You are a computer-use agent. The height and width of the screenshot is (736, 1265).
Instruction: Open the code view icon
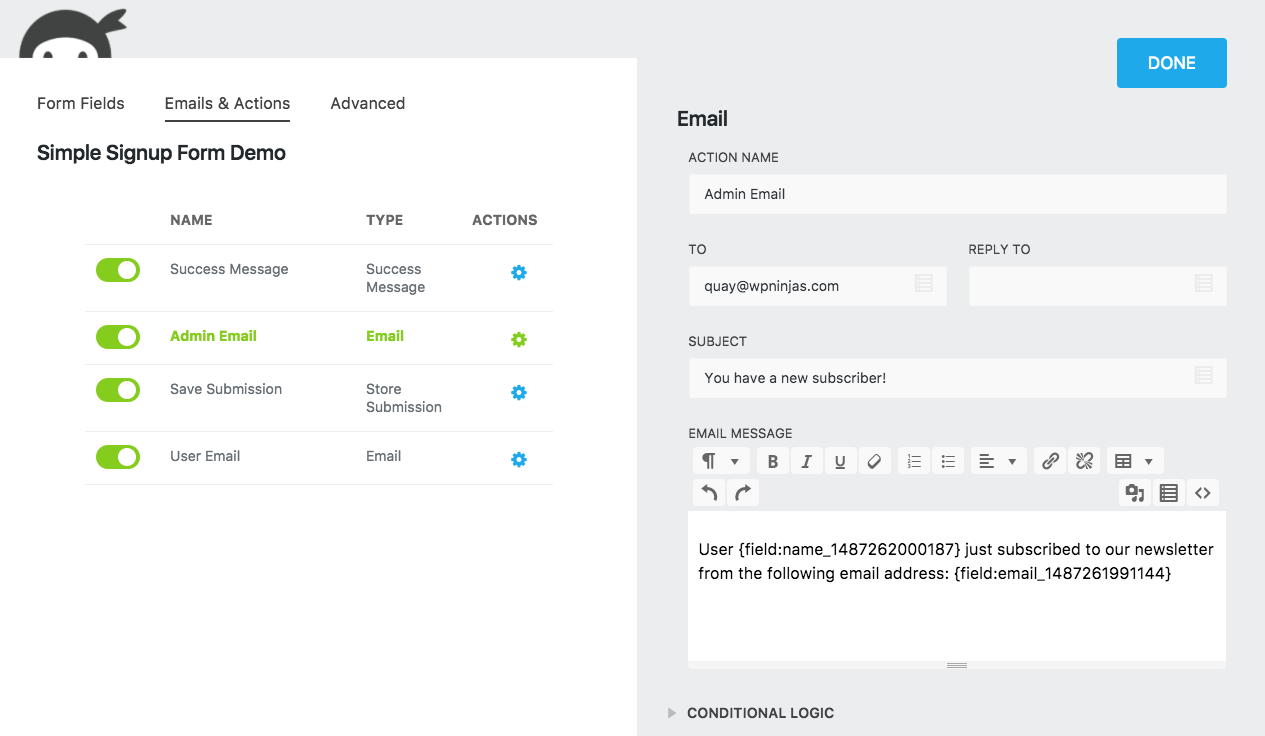1203,493
